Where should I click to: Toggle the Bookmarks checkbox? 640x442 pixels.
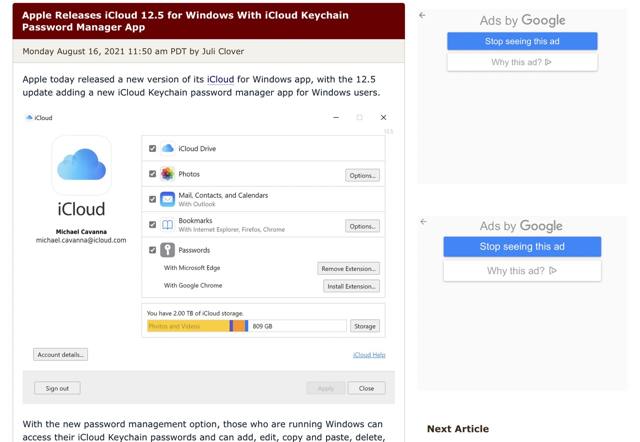coord(152,225)
